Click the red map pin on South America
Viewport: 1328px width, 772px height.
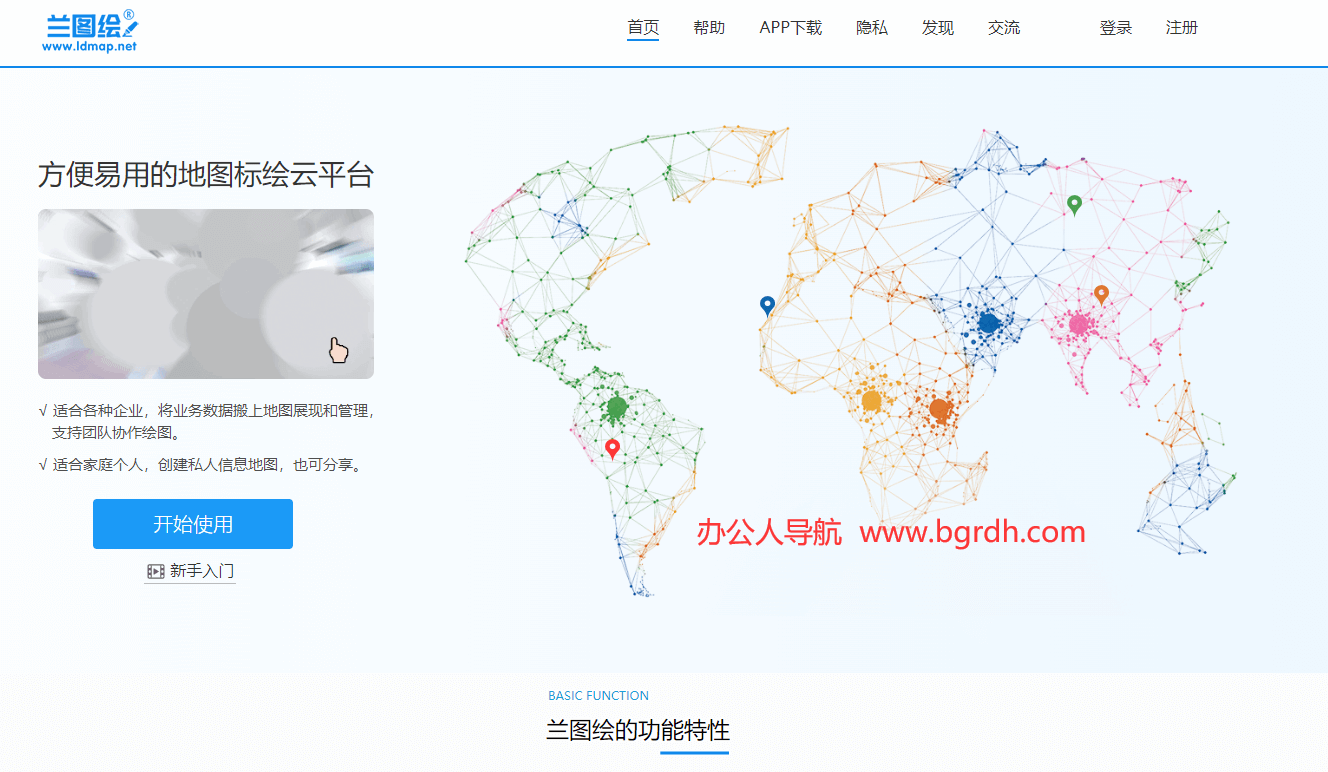pyautogui.click(x=613, y=448)
